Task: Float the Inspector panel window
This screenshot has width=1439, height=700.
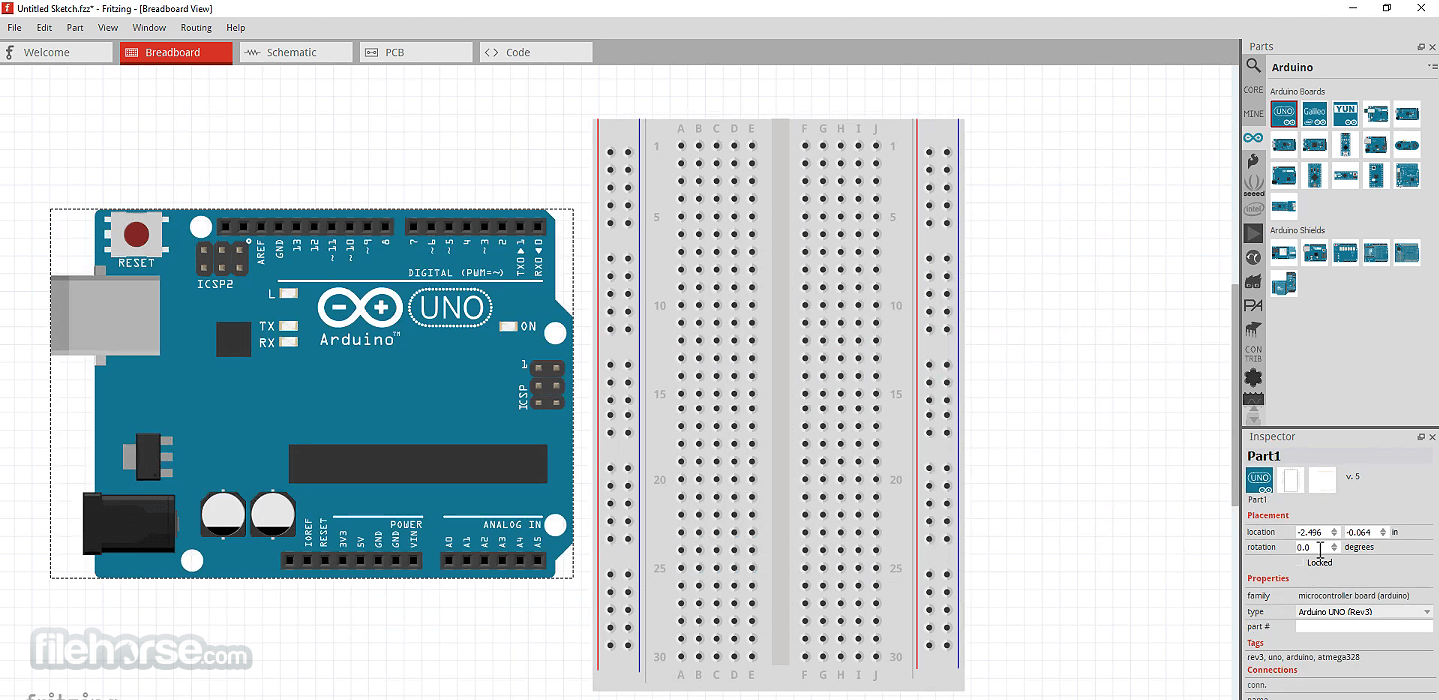Action: [x=1421, y=437]
